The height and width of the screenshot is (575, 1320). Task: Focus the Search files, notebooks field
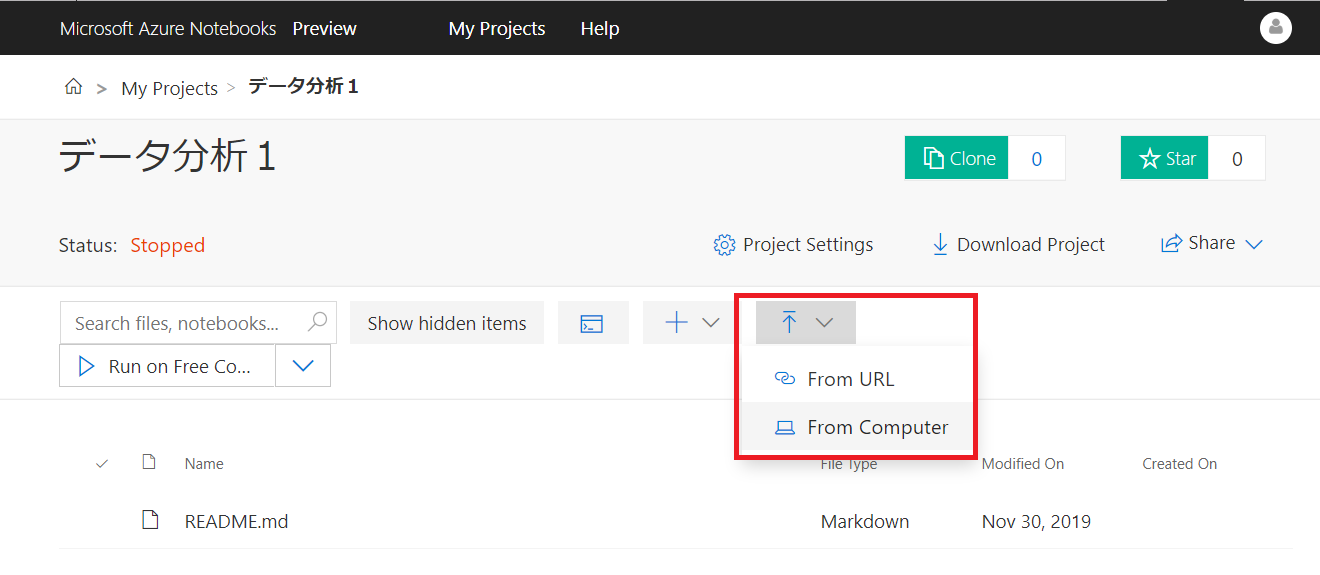[x=180, y=323]
